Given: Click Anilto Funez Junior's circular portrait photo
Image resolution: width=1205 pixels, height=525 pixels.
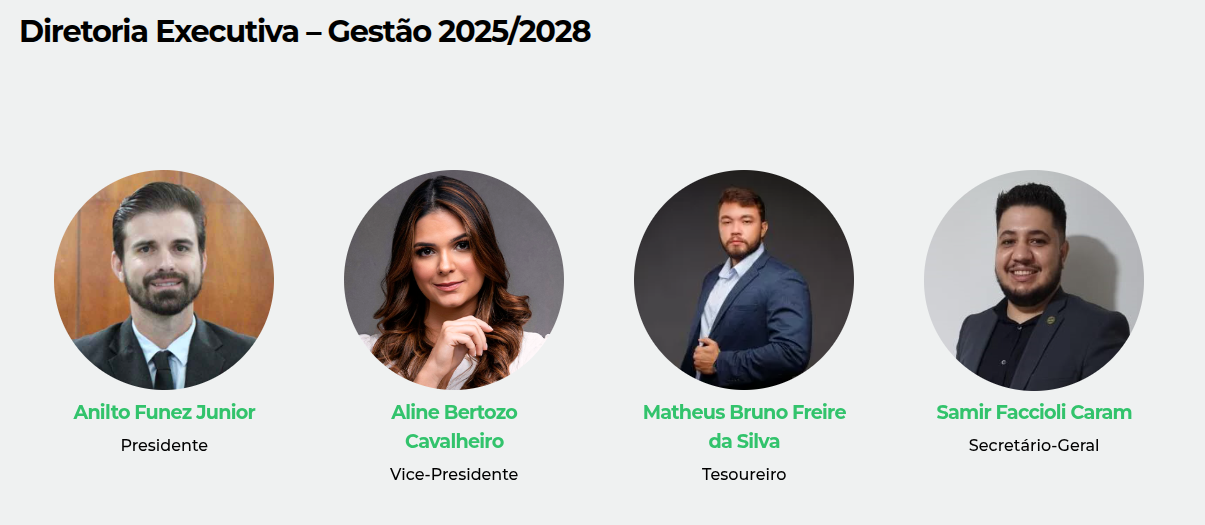Looking at the screenshot, I should pyautogui.click(x=164, y=280).
